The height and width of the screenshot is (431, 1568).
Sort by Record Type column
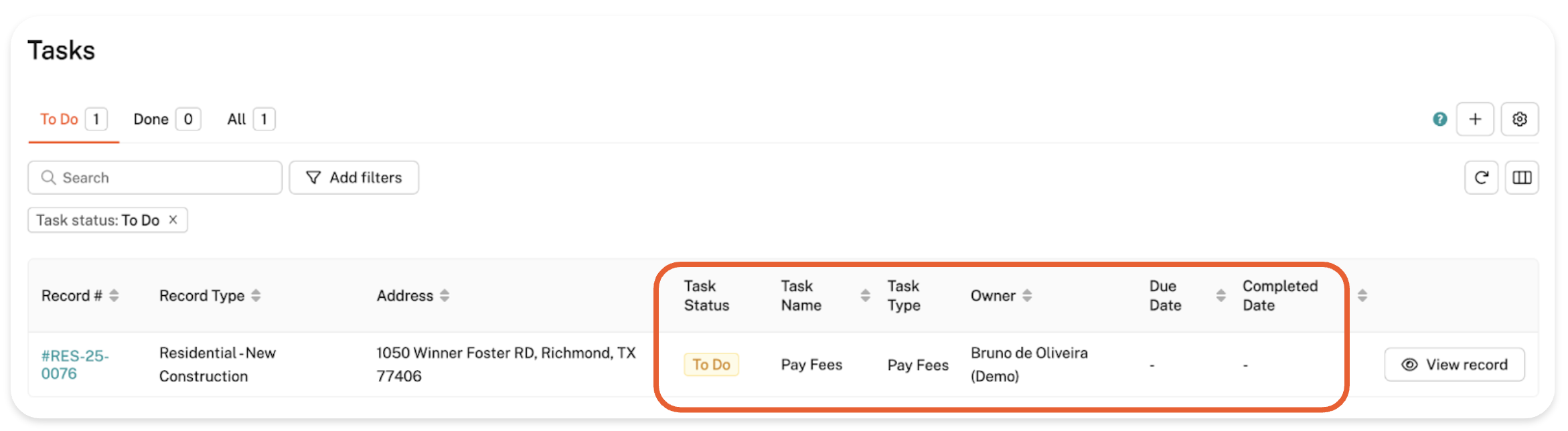pyautogui.click(x=256, y=295)
